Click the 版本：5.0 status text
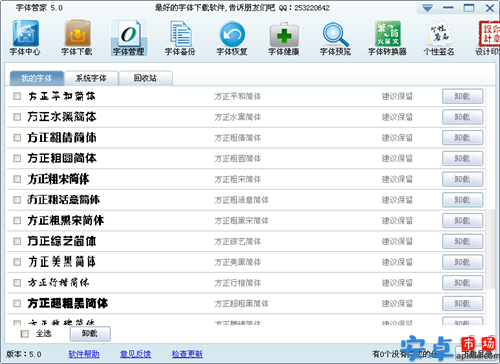This screenshot has width=500, height=364. 24,354
